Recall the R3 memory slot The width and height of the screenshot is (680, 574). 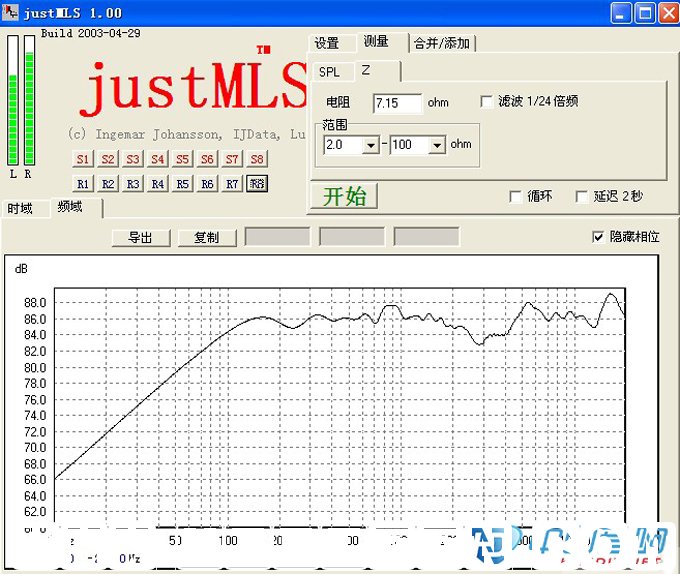(x=133, y=184)
